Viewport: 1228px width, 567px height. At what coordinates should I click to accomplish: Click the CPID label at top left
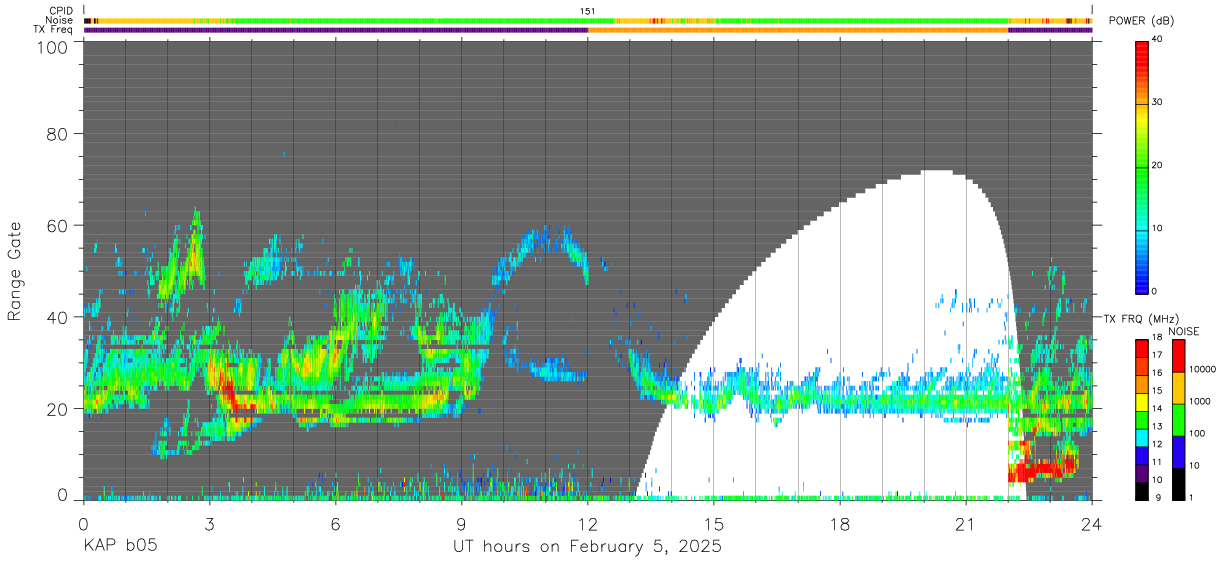pos(61,10)
